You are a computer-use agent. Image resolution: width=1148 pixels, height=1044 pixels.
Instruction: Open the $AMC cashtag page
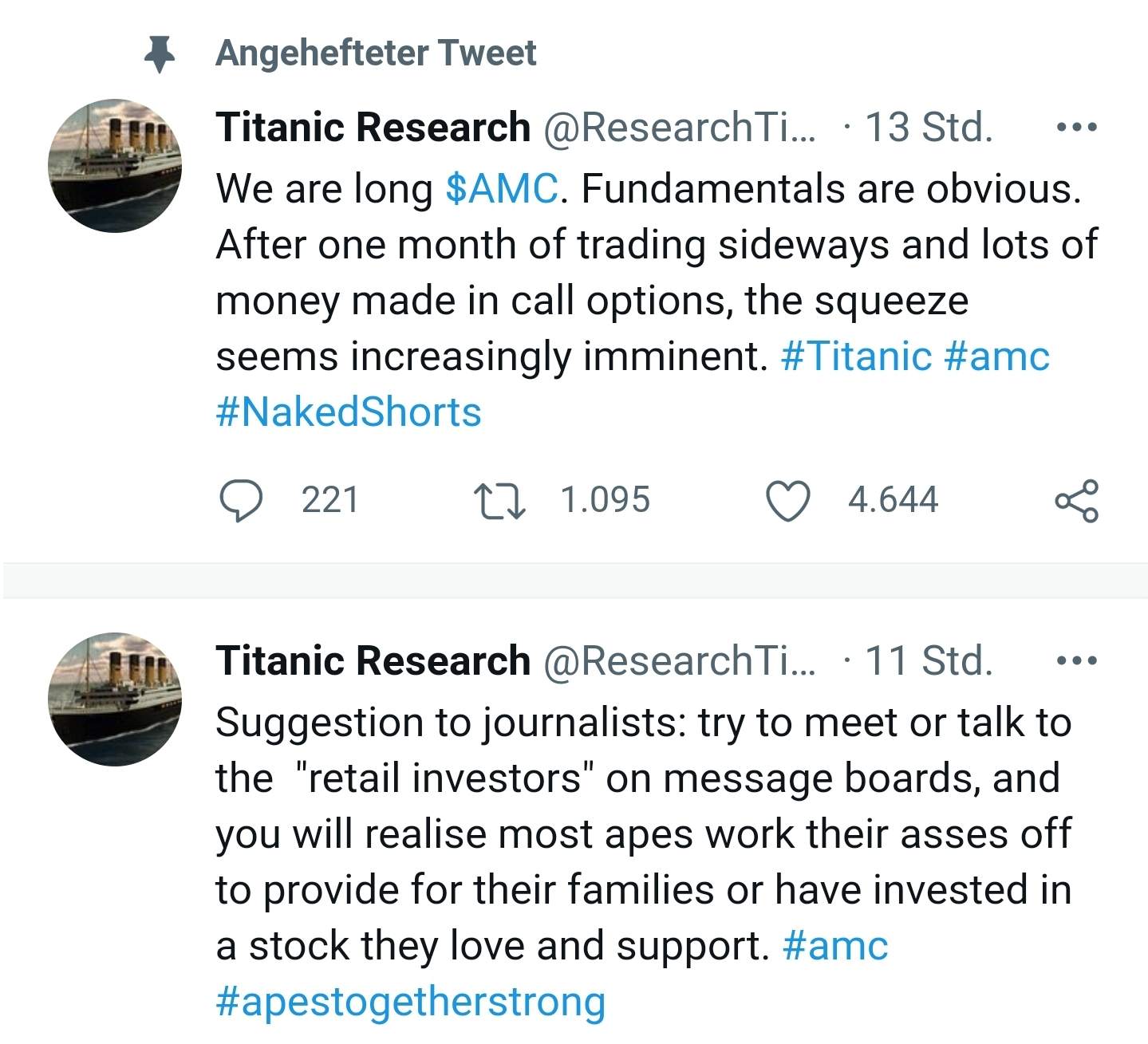click(x=503, y=188)
